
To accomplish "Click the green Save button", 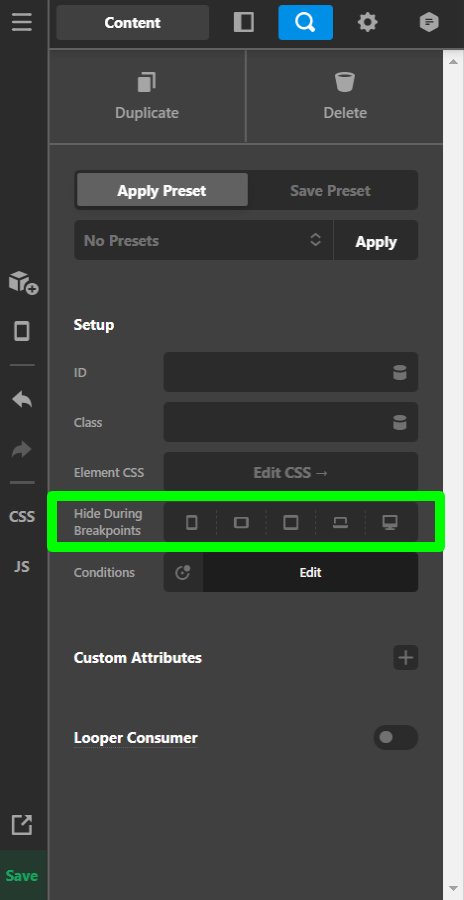I will pyautogui.click(x=22, y=875).
